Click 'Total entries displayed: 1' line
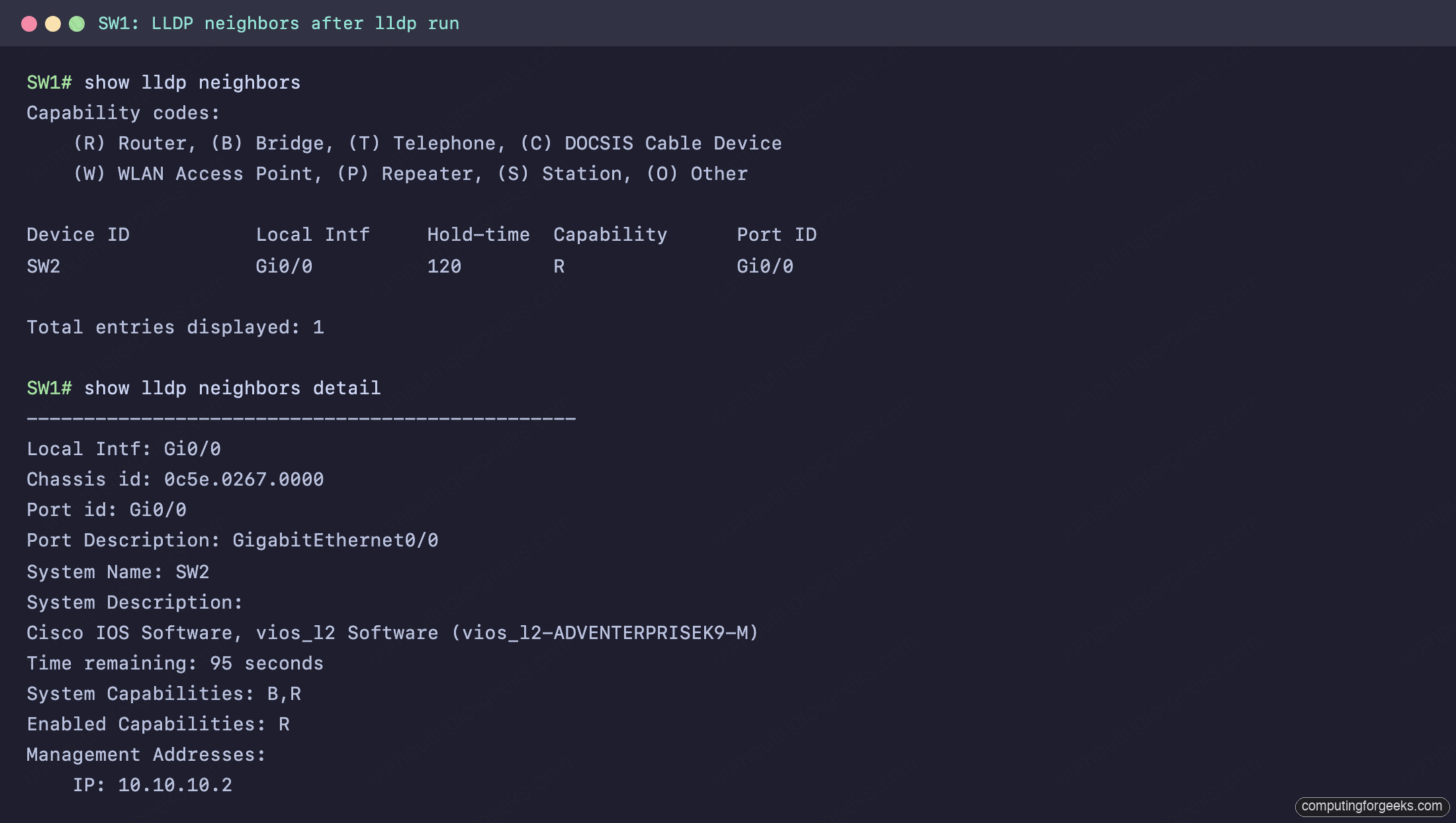 [x=175, y=327]
